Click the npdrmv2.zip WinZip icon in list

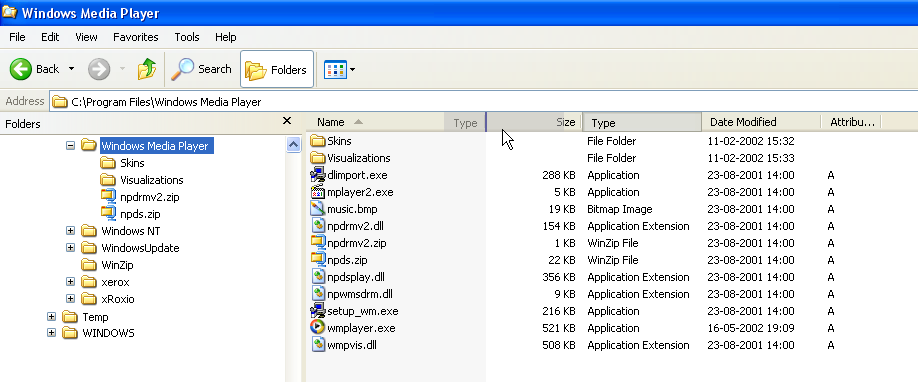[317, 243]
